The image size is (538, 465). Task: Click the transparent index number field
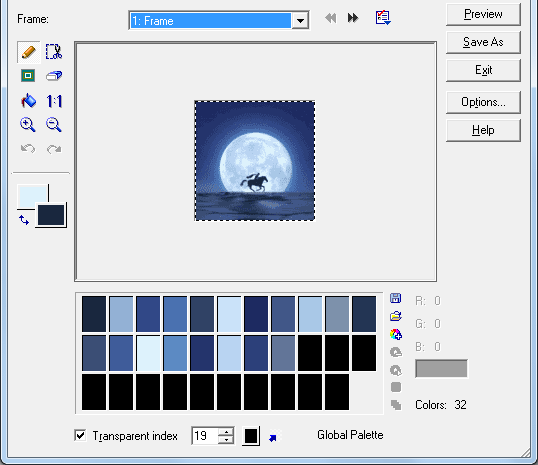[205, 436]
